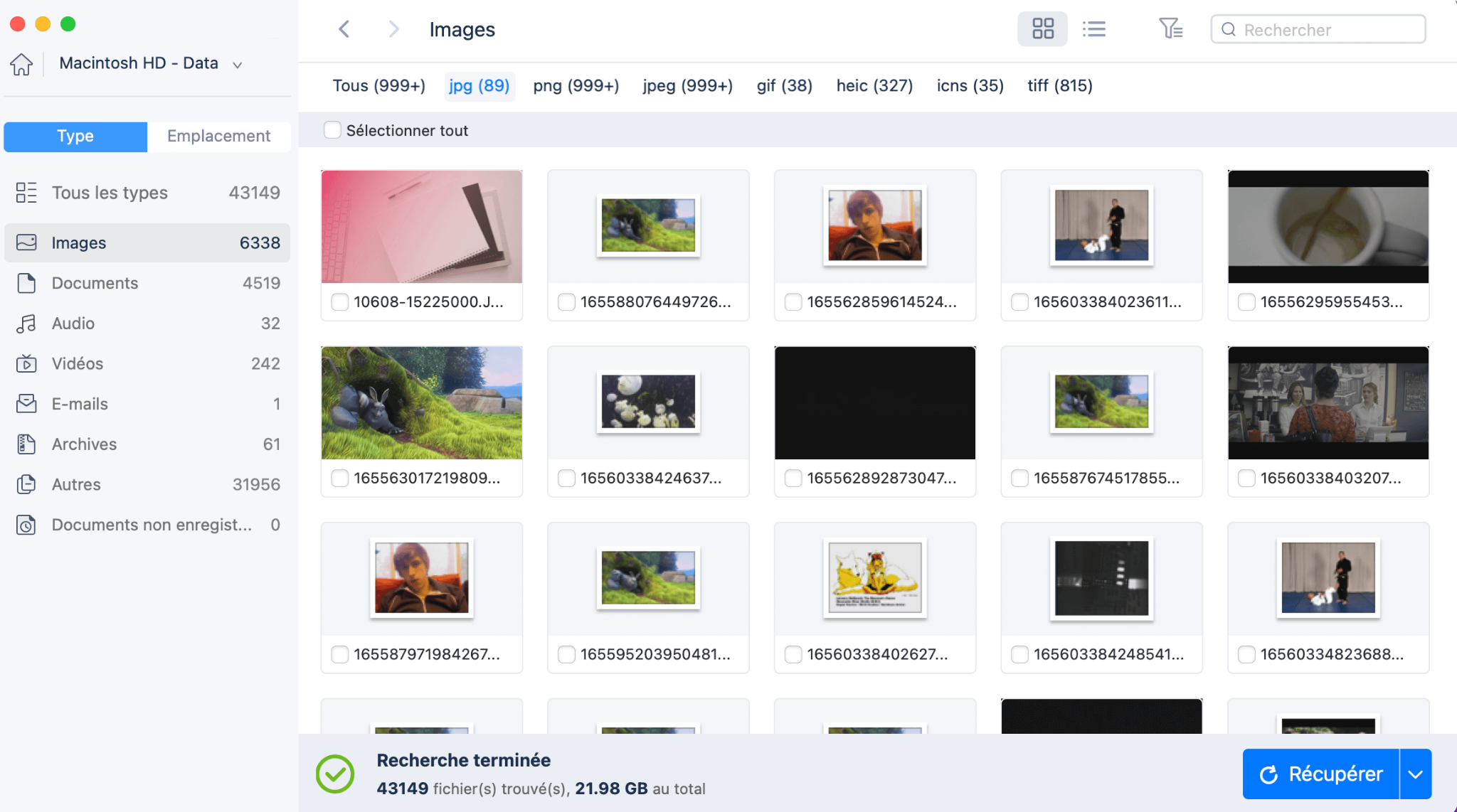Image resolution: width=1457 pixels, height=812 pixels.
Task: Click the list view icon
Action: (x=1093, y=29)
